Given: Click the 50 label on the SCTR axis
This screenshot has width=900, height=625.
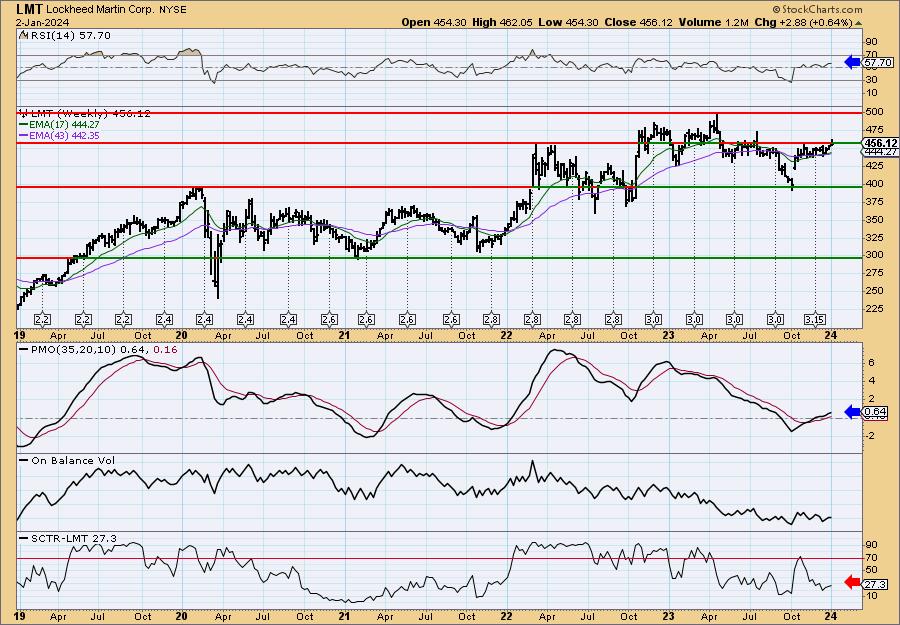Looking at the screenshot, I should (x=871, y=570).
